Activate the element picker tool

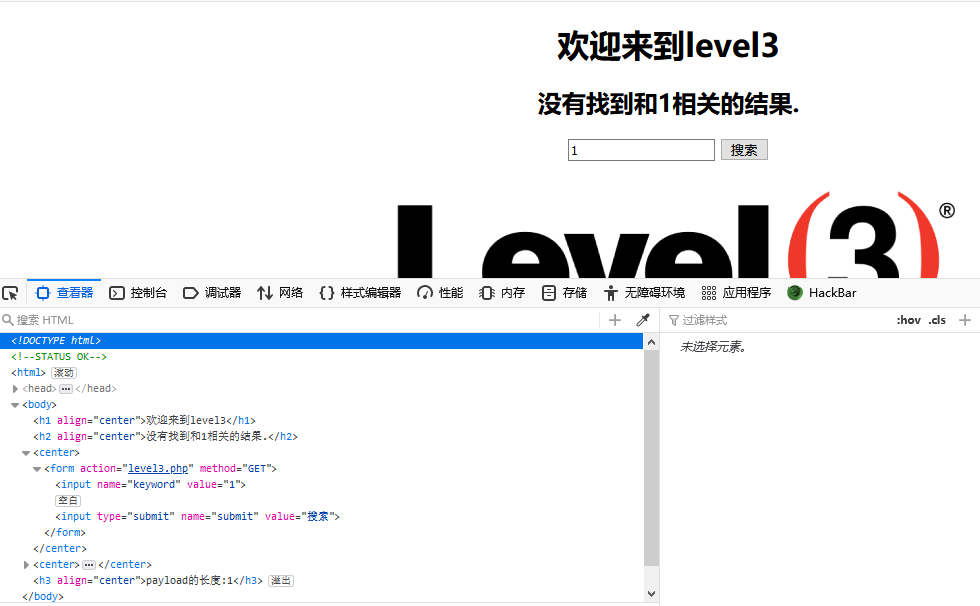tap(11, 293)
